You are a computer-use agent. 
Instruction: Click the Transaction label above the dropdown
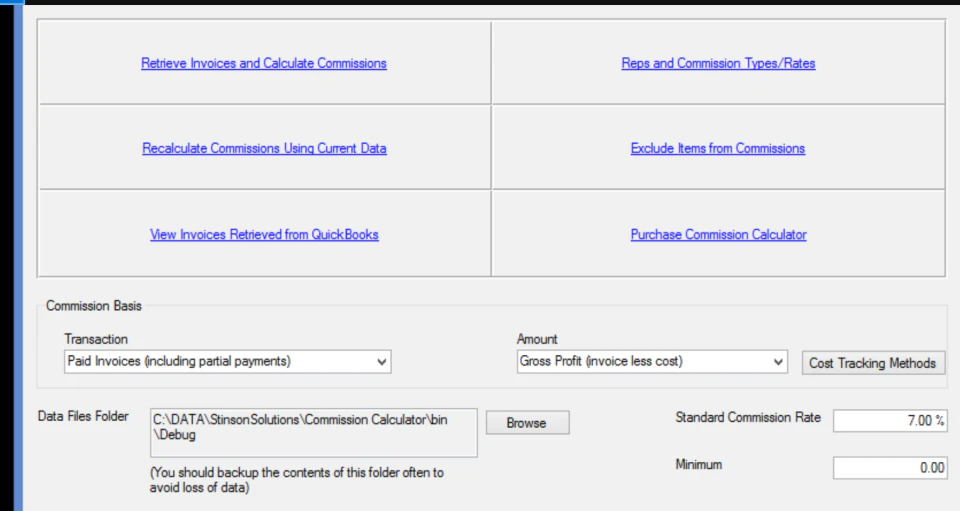96,339
